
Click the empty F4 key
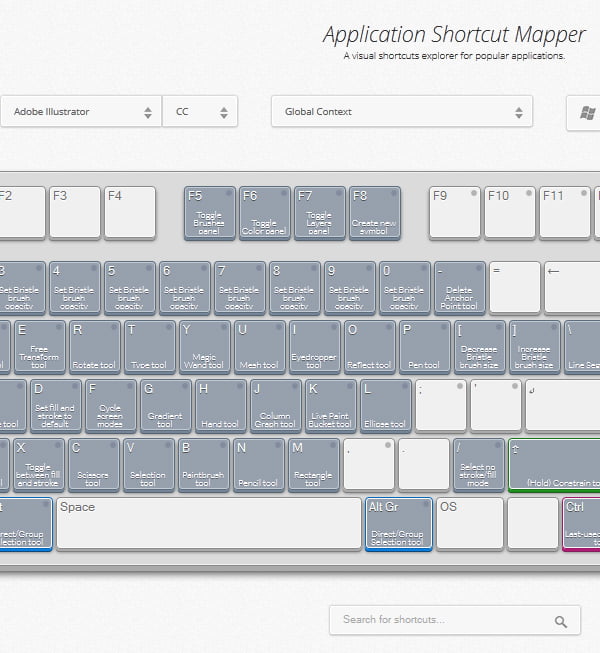[130, 212]
